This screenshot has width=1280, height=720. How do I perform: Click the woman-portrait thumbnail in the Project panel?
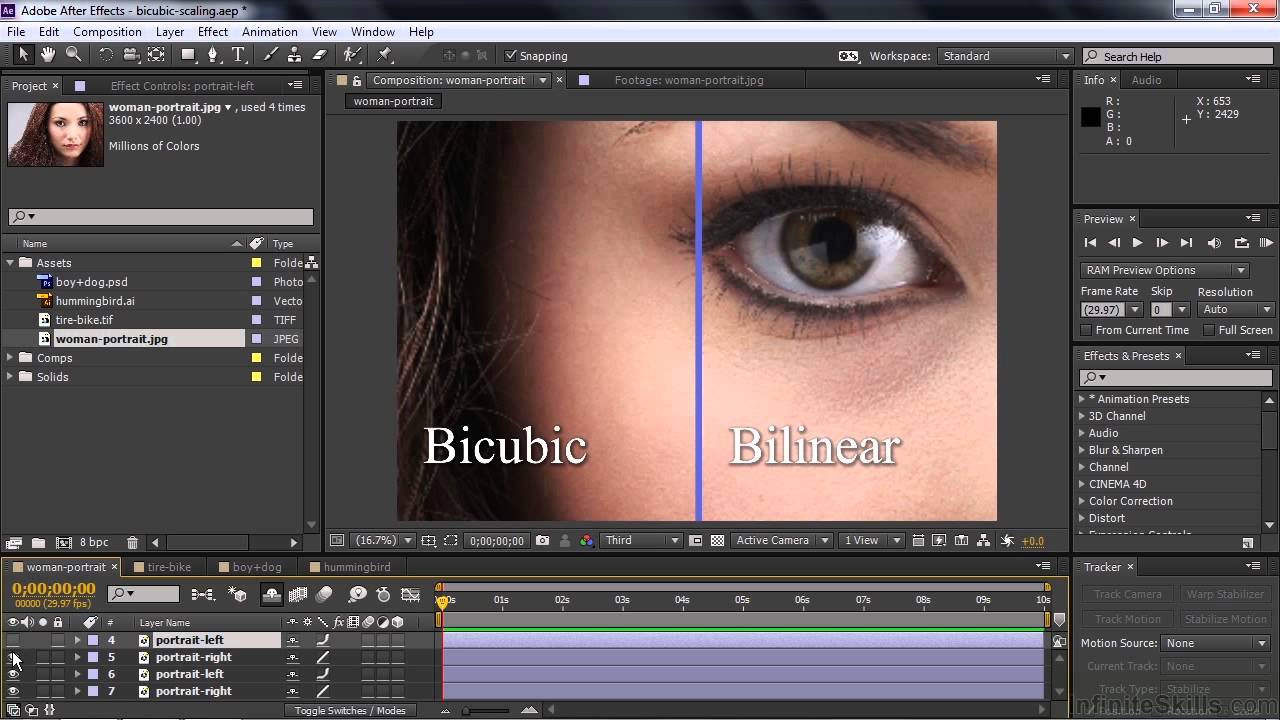coord(55,133)
